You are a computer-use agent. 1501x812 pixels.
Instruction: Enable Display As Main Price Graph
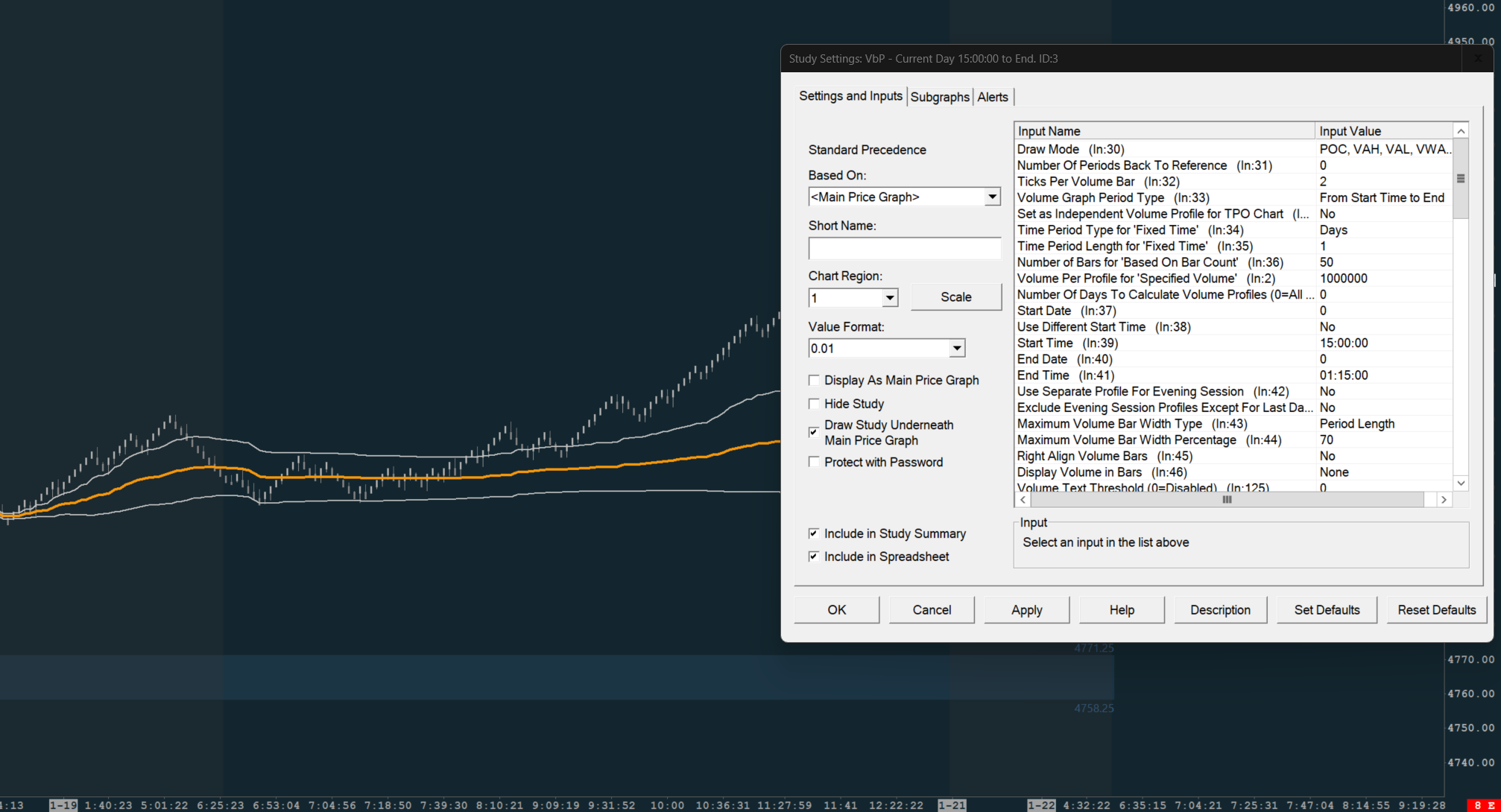814,381
